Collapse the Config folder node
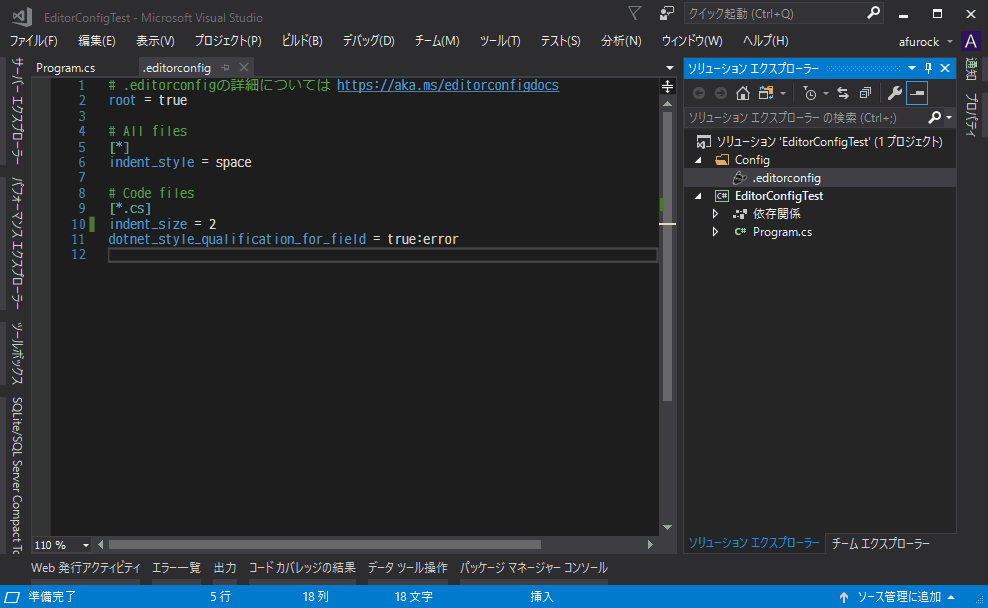The width and height of the screenshot is (988, 608). (698, 160)
